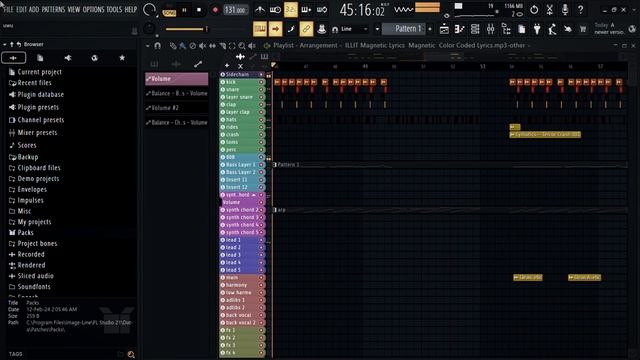Toggle typing keyboard to piano button
Viewport: 640px width, 360px height.
pos(260,29)
